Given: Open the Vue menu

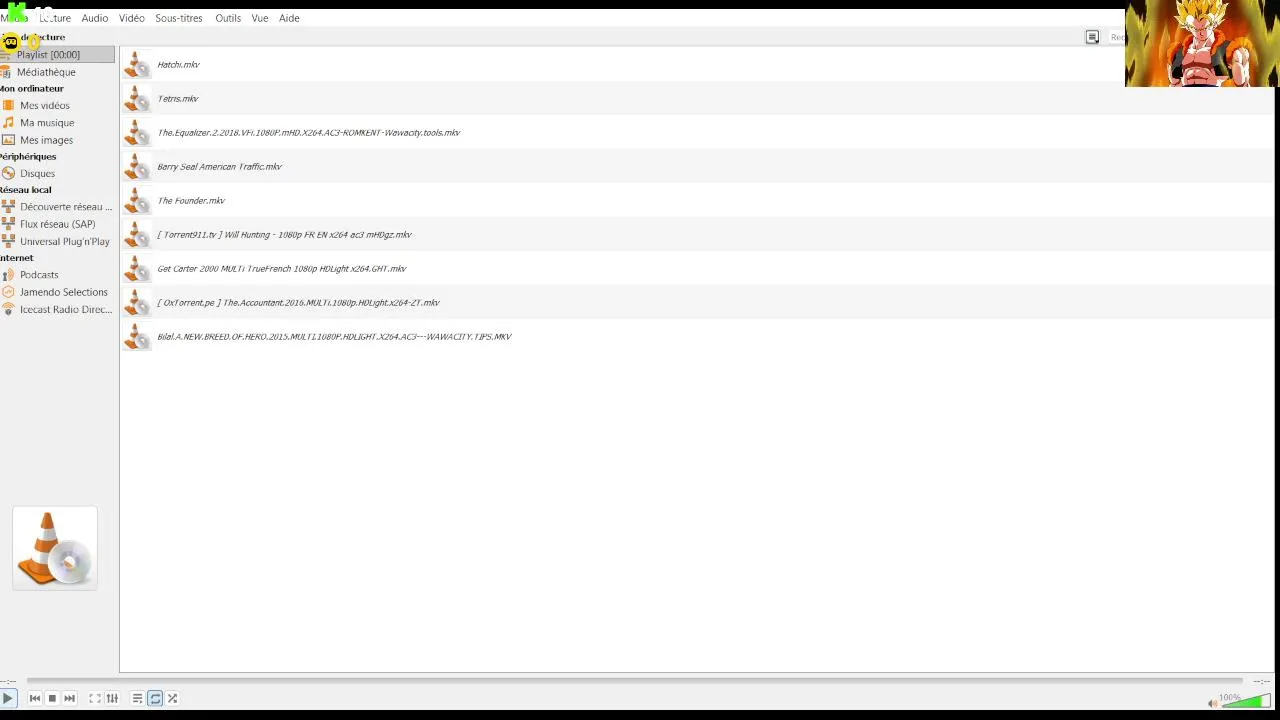Looking at the screenshot, I should (260, 18).
